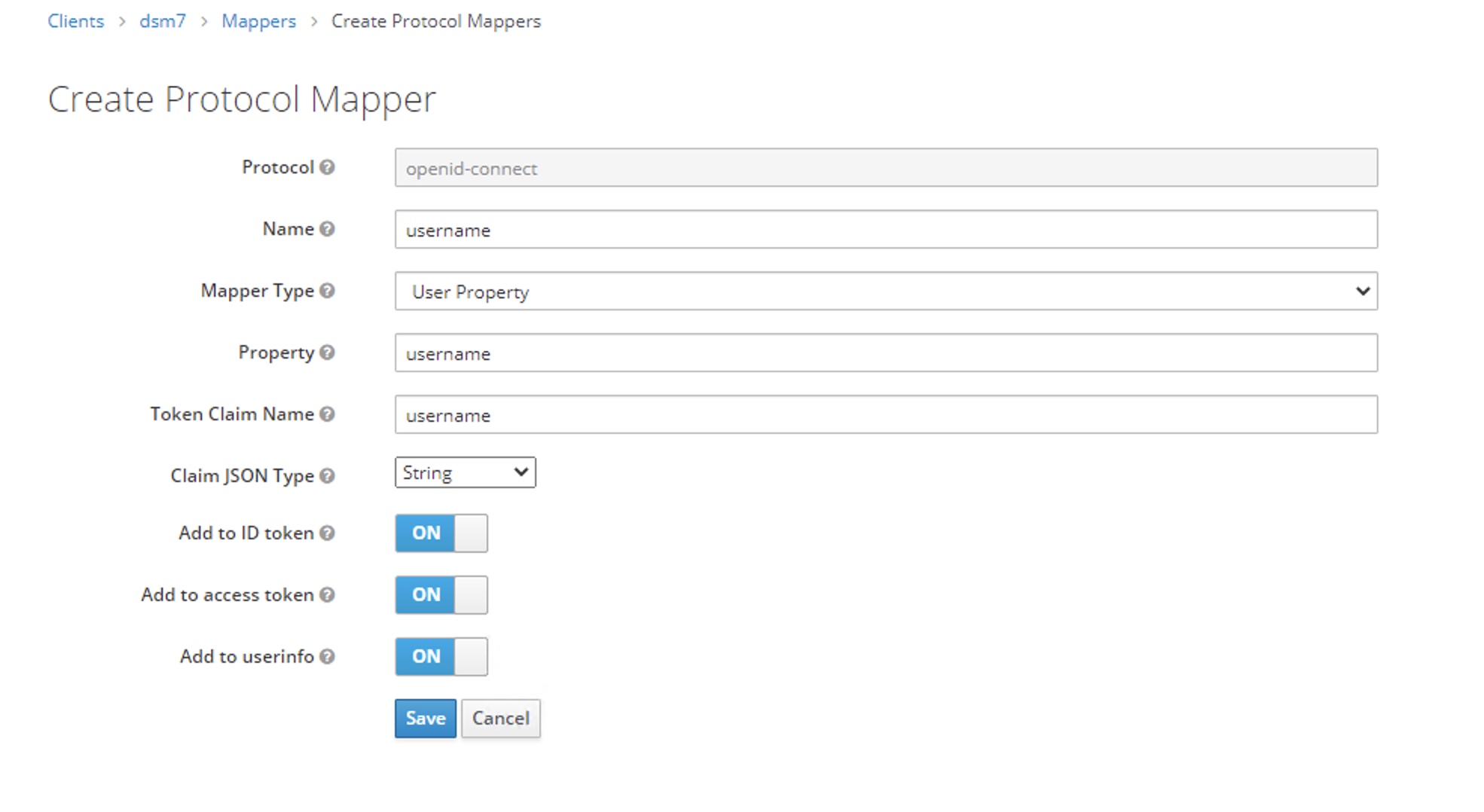Click the Mapper Type label
This screenshot has height=812, width=1484.
257,291
